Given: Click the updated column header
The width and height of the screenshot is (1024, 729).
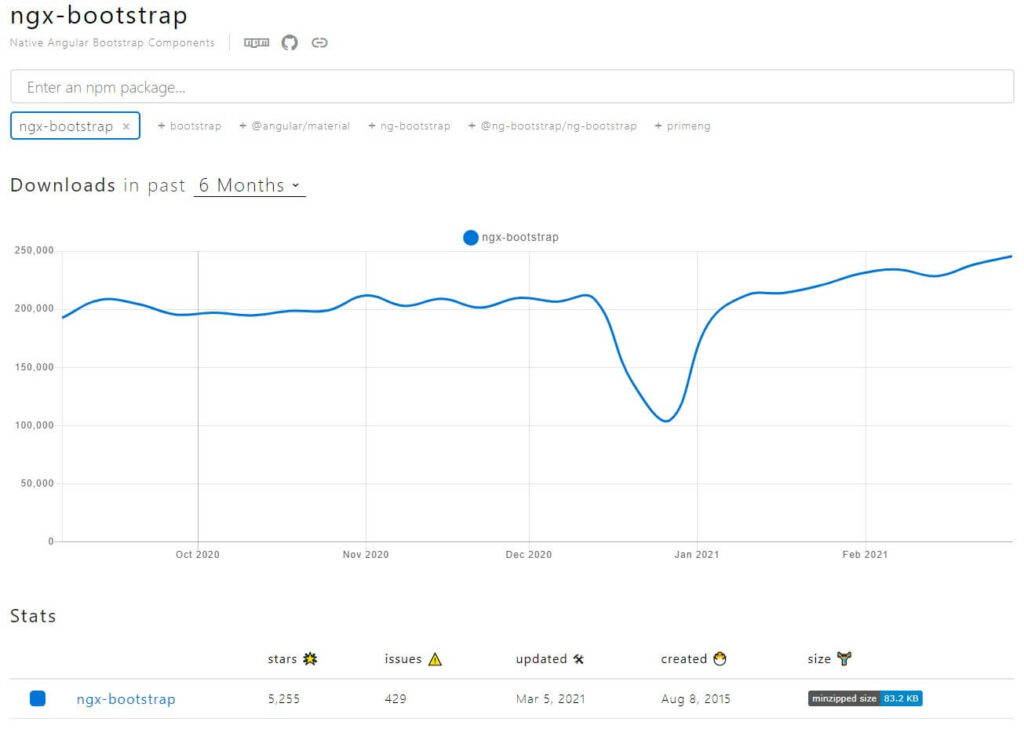Looking at the screenshot, I should click(x=541, y=659).
